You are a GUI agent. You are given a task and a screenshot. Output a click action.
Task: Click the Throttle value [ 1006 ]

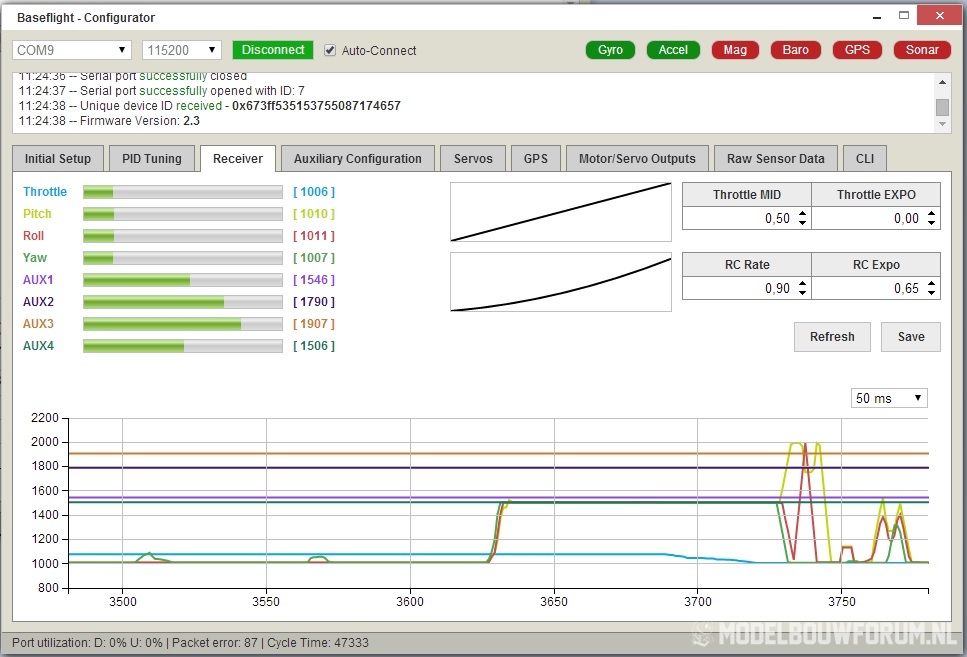pos(314,192)
